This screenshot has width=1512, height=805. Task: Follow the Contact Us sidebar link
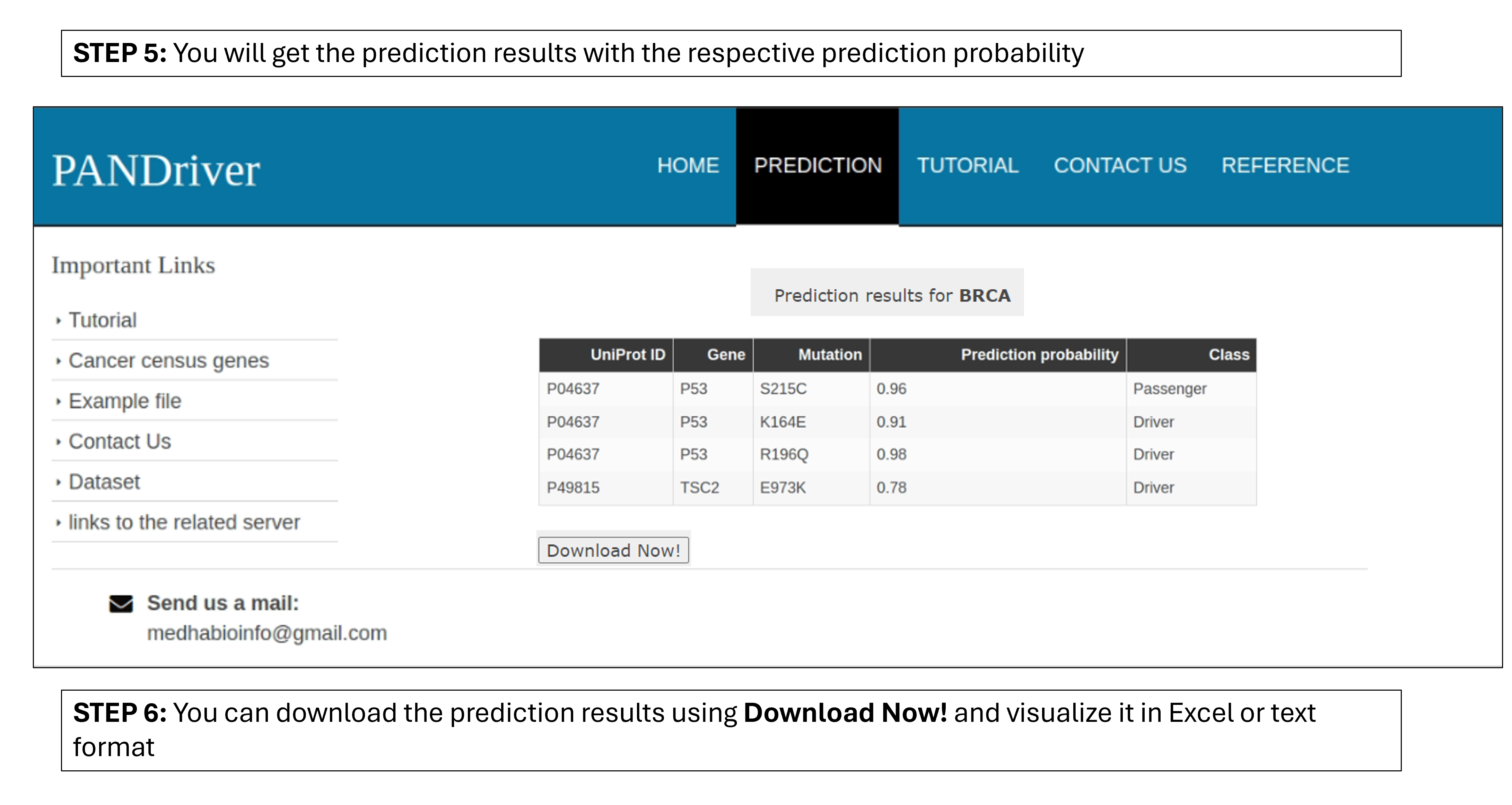120,442
